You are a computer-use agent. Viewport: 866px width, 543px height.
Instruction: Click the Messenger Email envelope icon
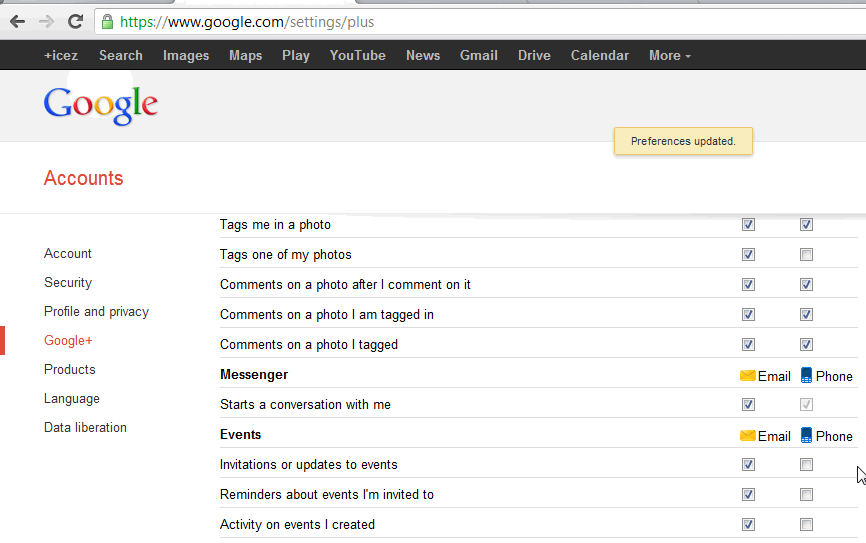tap(747, 376)
